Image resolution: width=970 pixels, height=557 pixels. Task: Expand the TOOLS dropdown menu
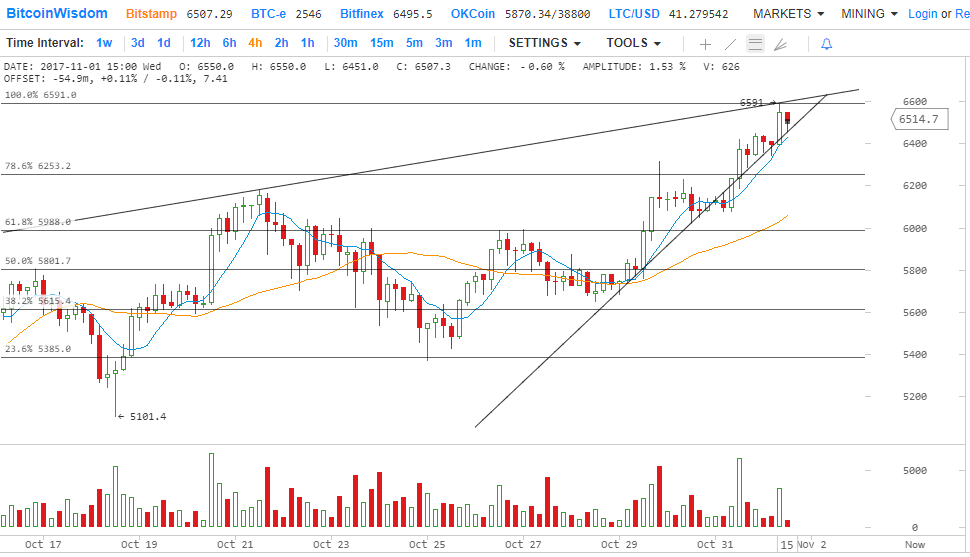click(x=633, y=43)
